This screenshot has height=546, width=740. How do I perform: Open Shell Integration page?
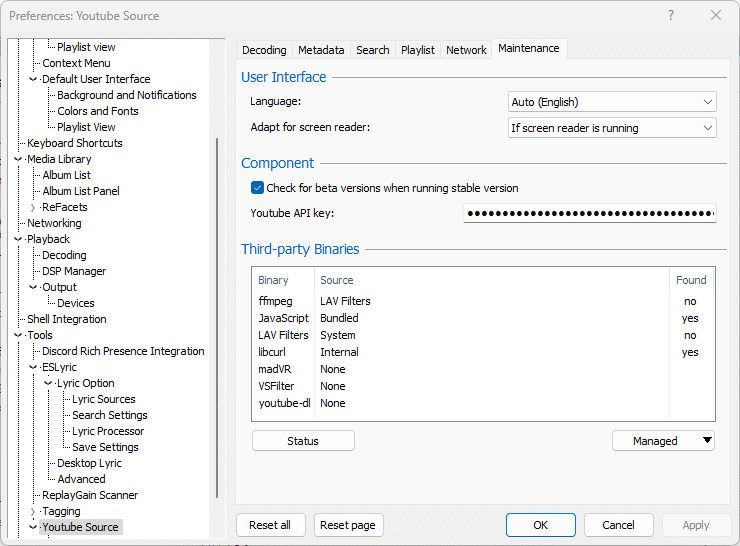point(67,319)
